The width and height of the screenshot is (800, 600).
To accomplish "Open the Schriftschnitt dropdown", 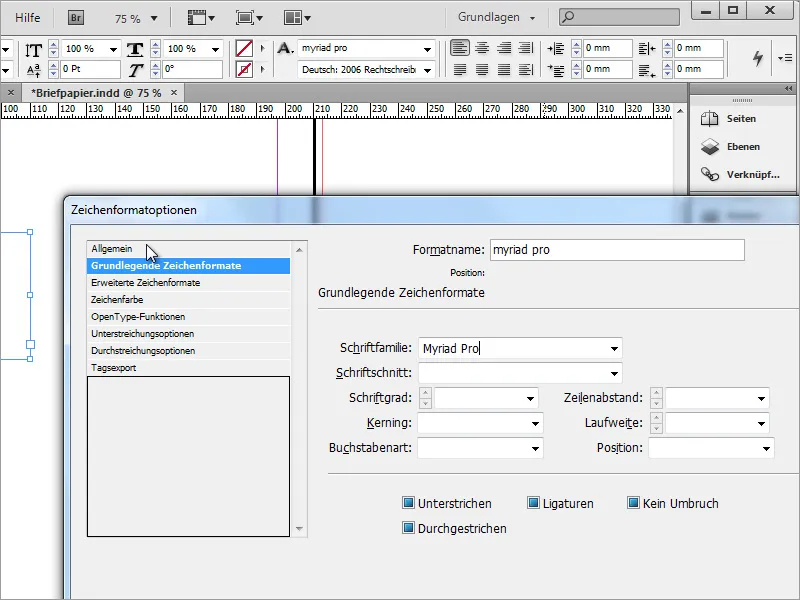I will [614, 373].
